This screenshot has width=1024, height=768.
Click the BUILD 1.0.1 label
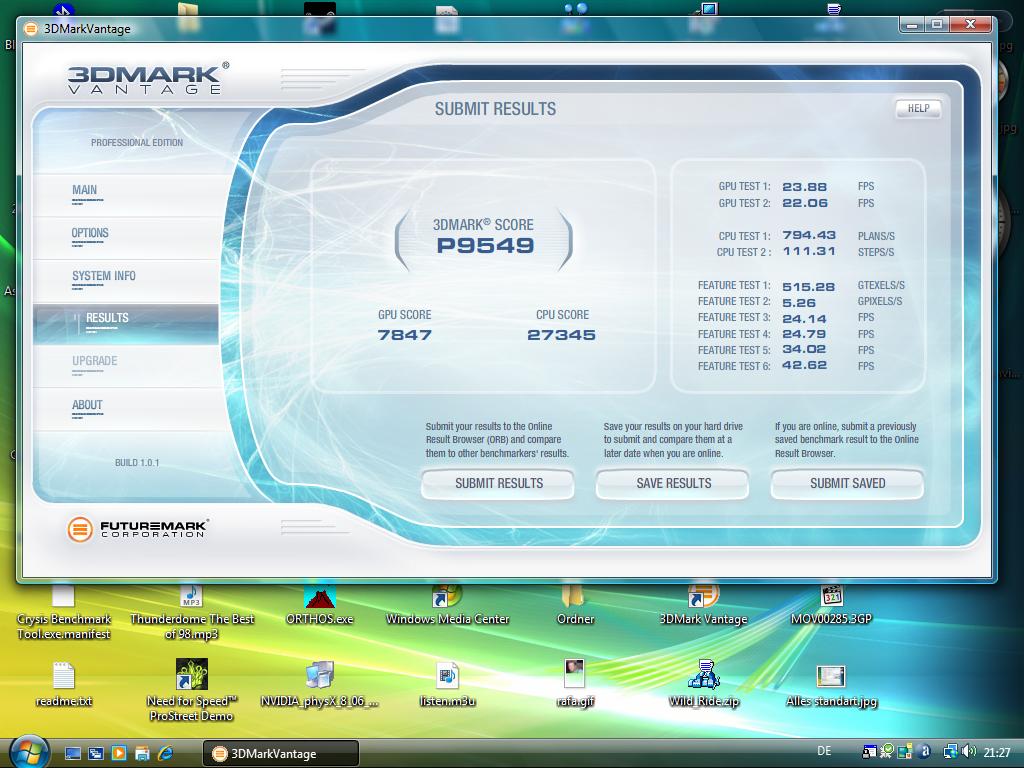[137, 462]
